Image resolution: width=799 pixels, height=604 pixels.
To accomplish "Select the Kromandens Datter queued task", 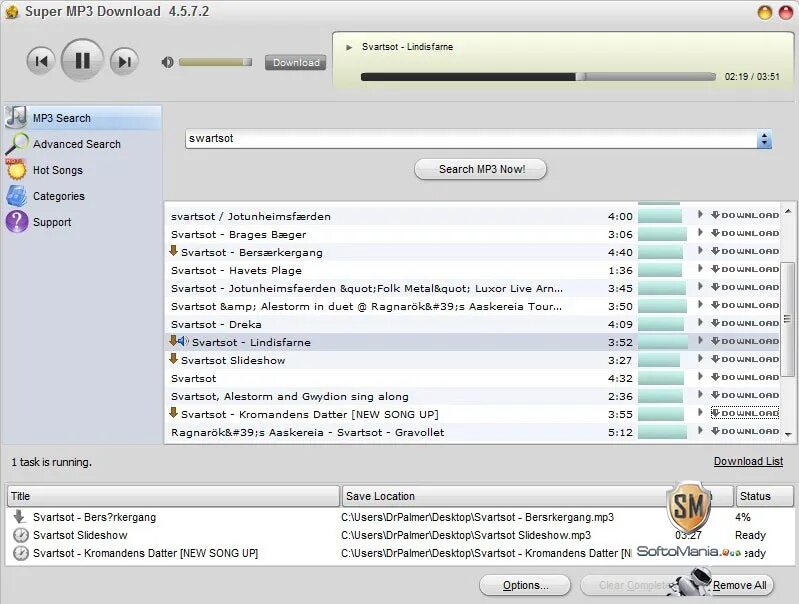I will [x=400, y=553].
